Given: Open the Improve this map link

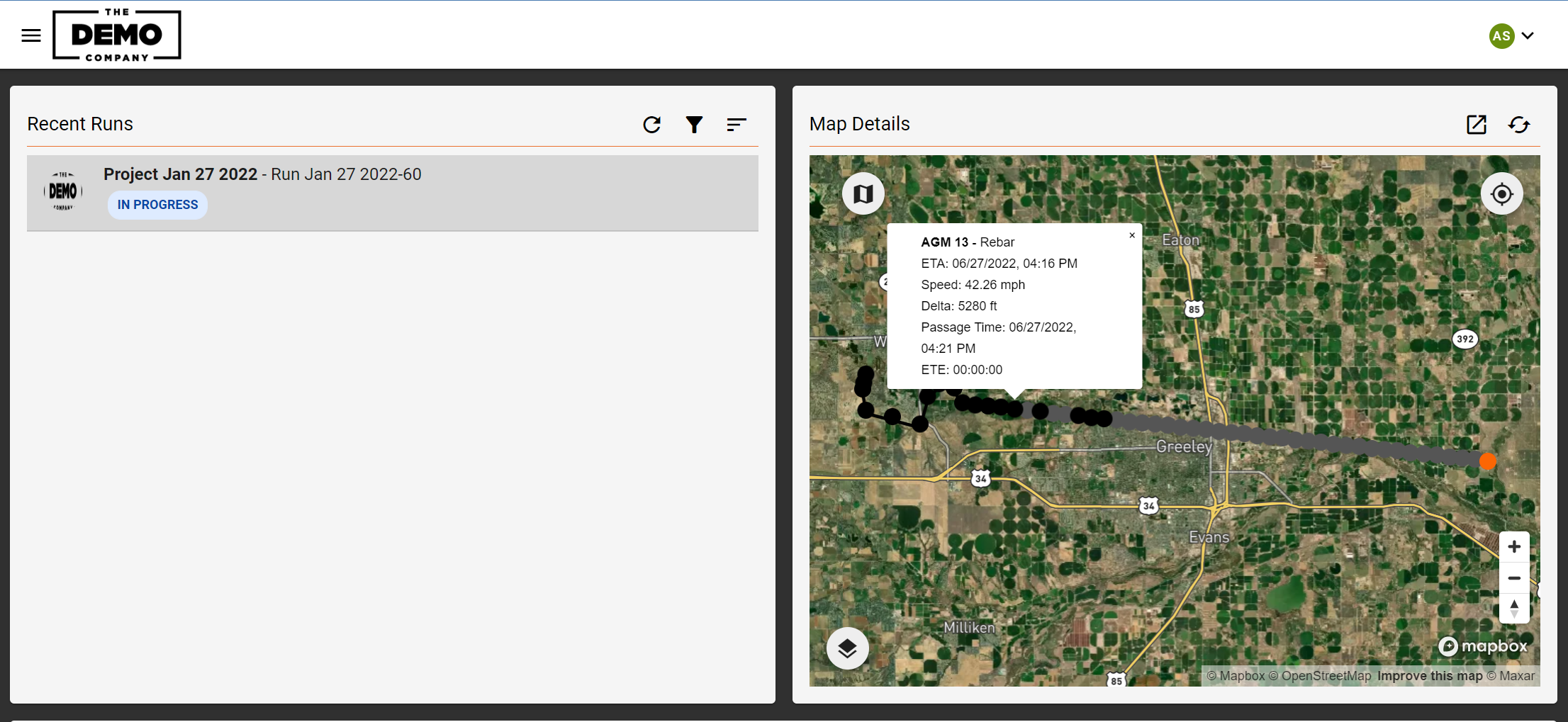Looking at the screenshot, I should [1430, 676].
